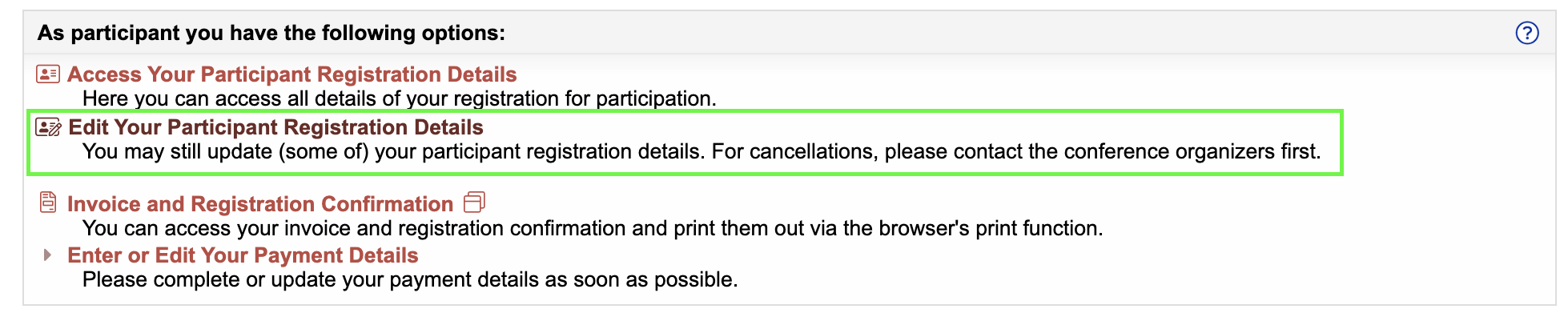Viewport: 1568px width, 317px height.
Task: Click the 'Please complete or update your payment' text
Action: [x=410, y=279]
